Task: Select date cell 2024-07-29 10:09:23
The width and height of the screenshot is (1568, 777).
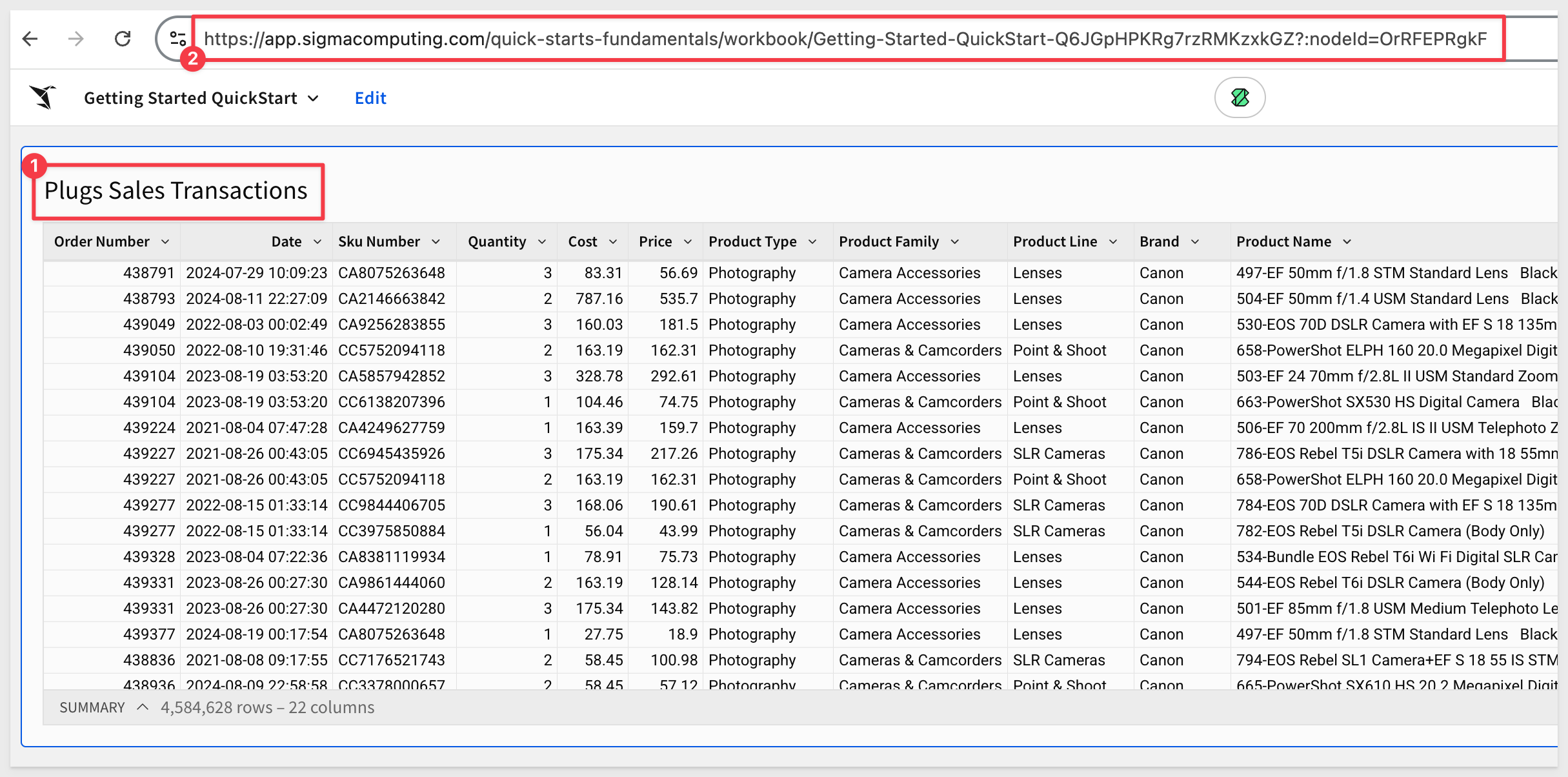Action: 257,273
